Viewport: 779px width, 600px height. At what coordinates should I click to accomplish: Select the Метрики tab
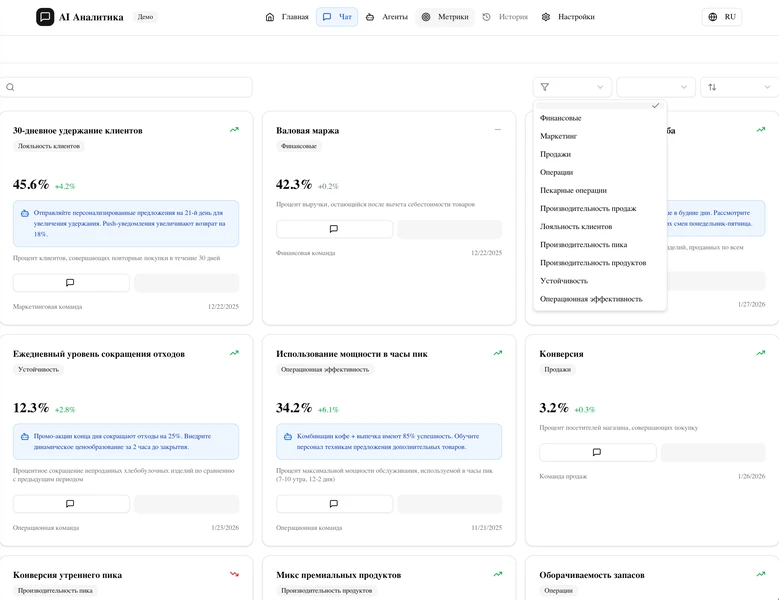coord(445,17)
